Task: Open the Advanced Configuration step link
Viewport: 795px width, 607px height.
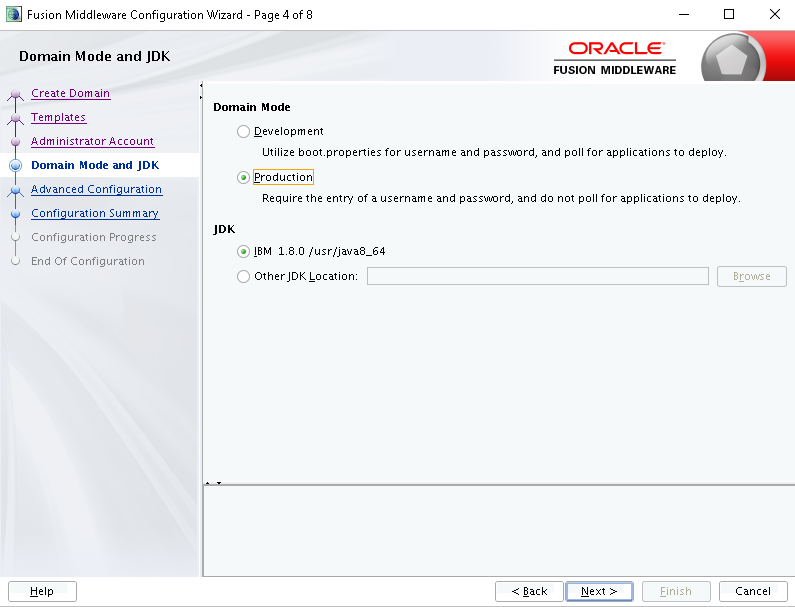Action: (x=96, y=189)
